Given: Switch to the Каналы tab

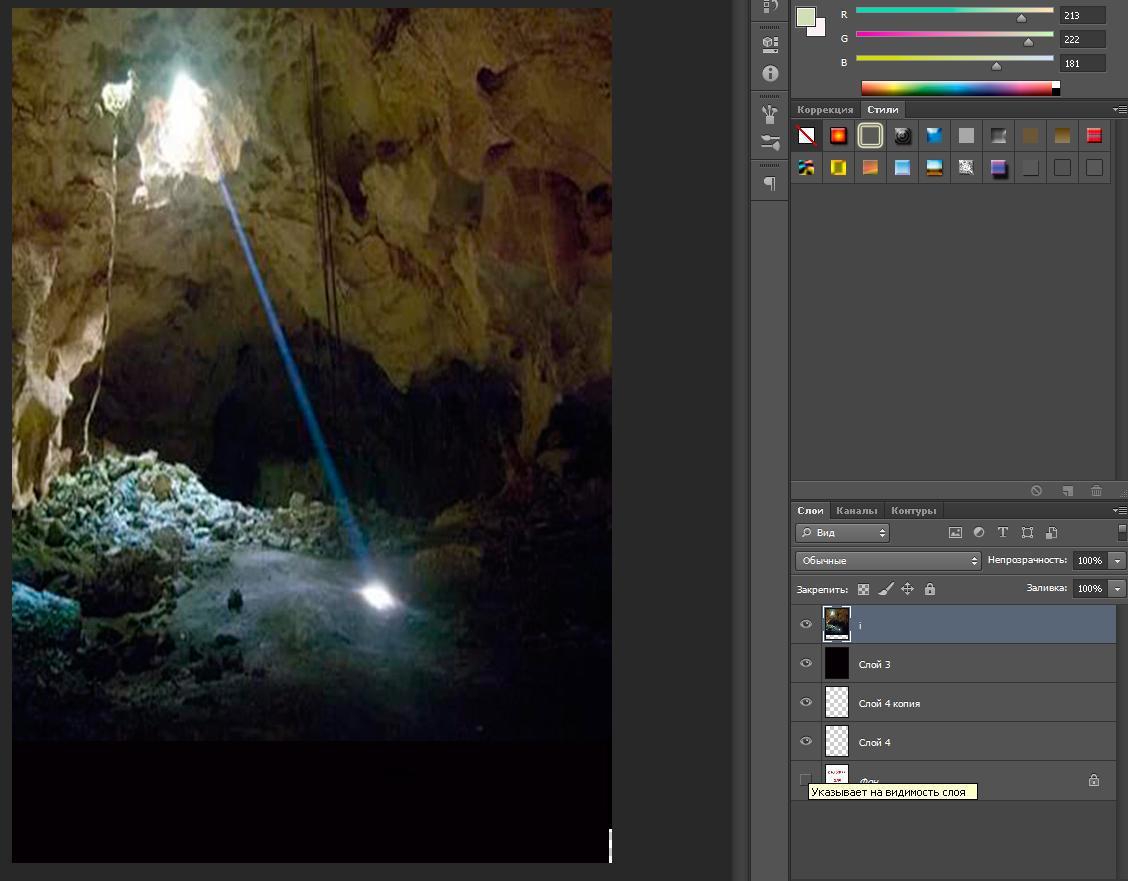Looking at the screenshot, I should tap(856, 511).
